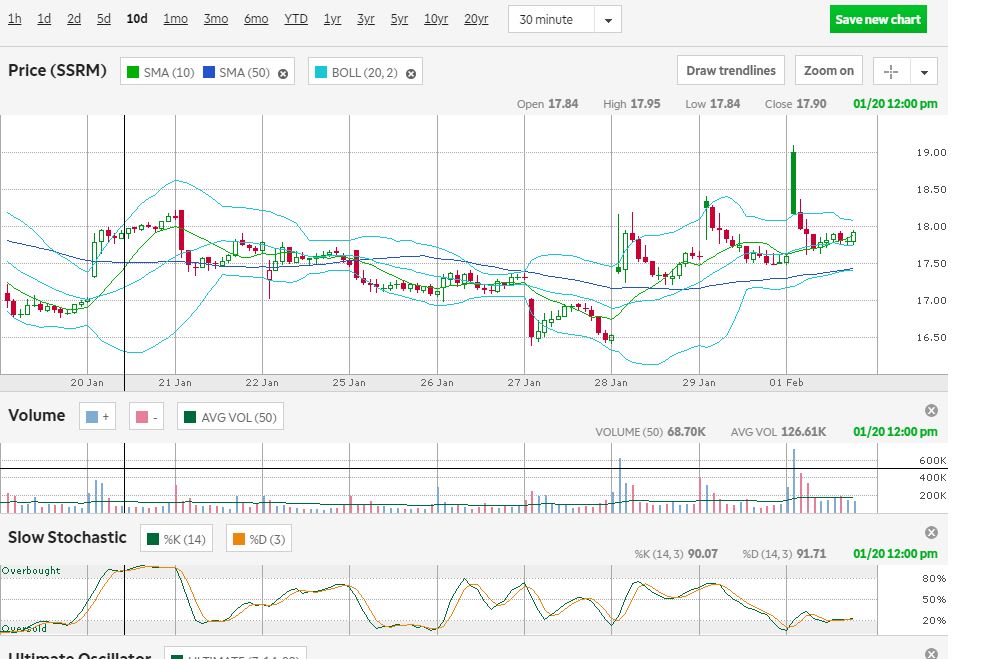The image size is (994, 659).
Task: Click the cyan BOLL color swatch
Action: coord(321,72)
